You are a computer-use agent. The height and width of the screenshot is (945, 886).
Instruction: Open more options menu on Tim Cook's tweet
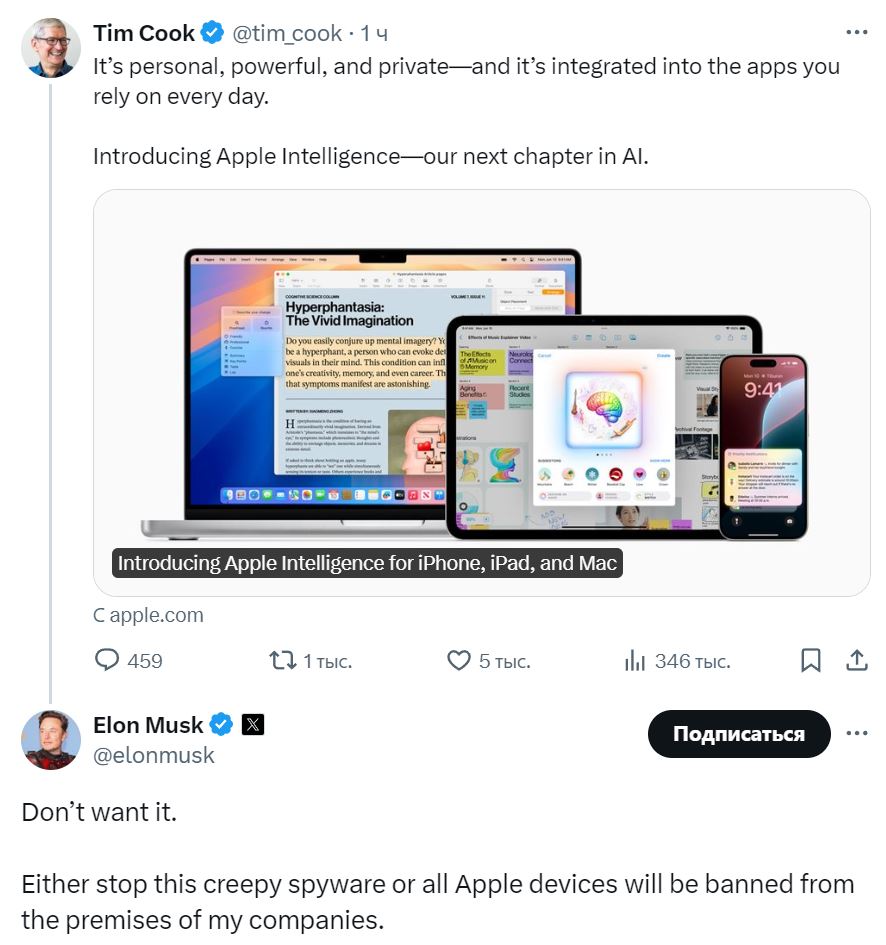(857, 32)
